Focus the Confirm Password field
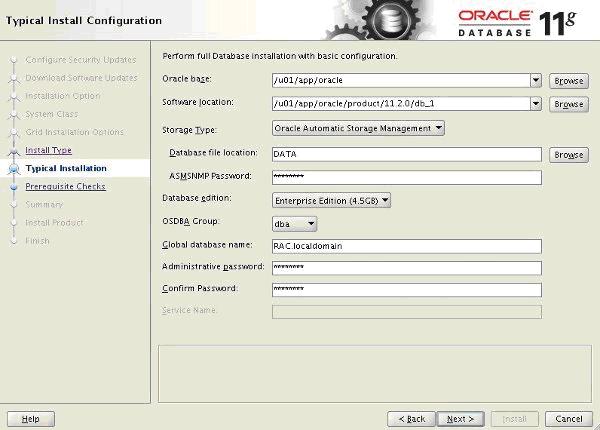 407,290
